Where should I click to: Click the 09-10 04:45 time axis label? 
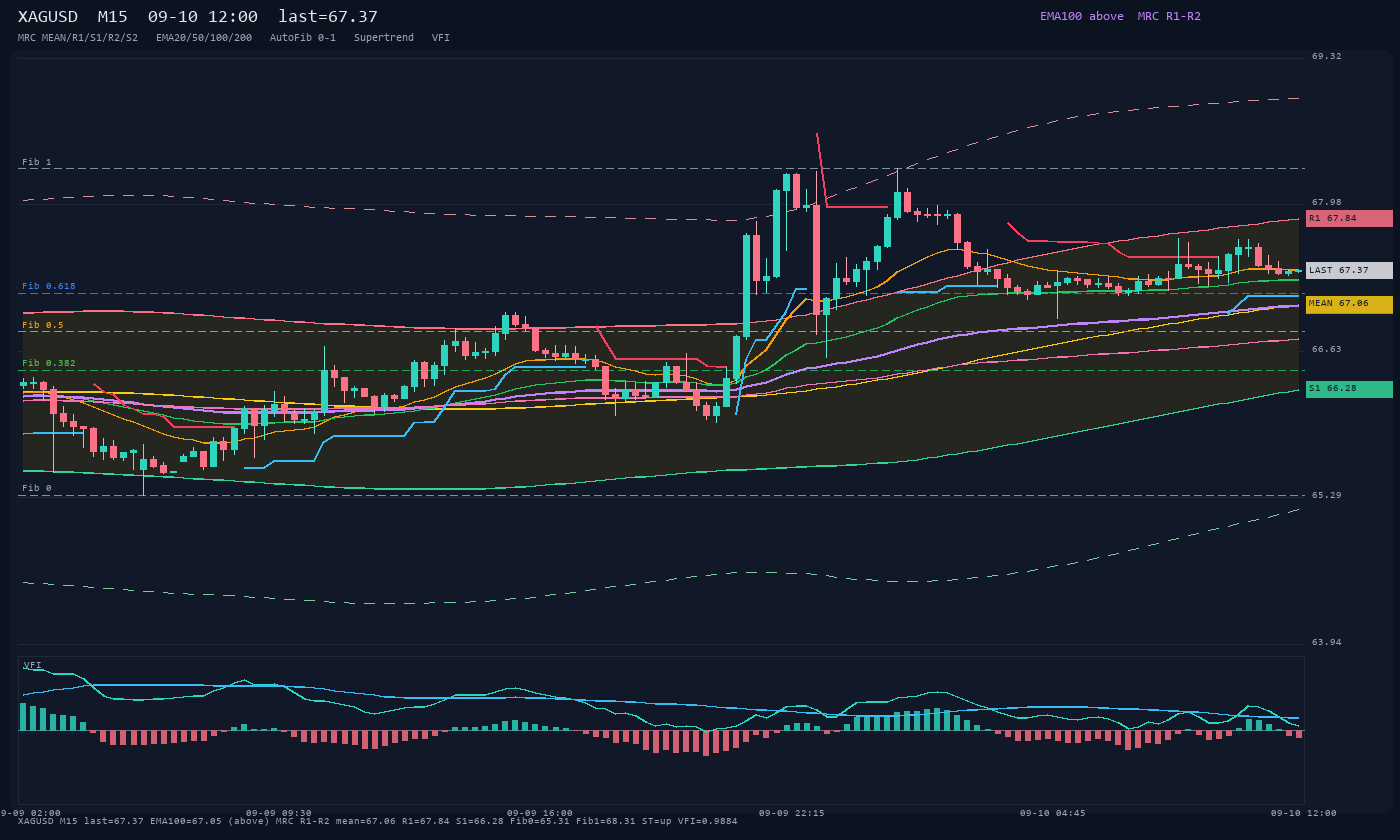point(1053,813)
